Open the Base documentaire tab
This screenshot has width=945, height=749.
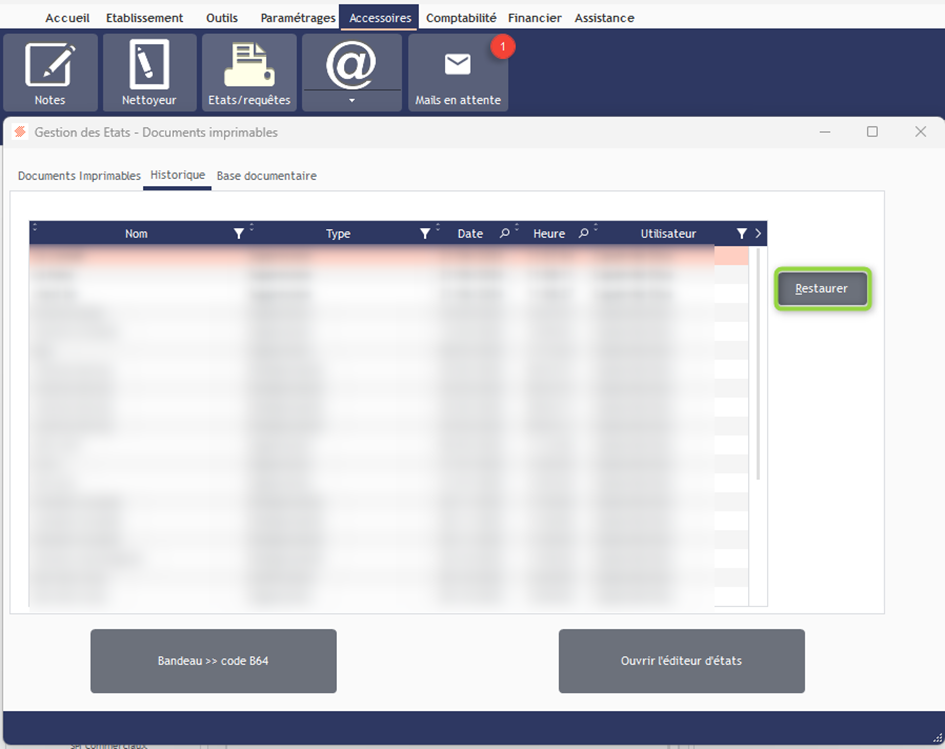pos(266,176)
